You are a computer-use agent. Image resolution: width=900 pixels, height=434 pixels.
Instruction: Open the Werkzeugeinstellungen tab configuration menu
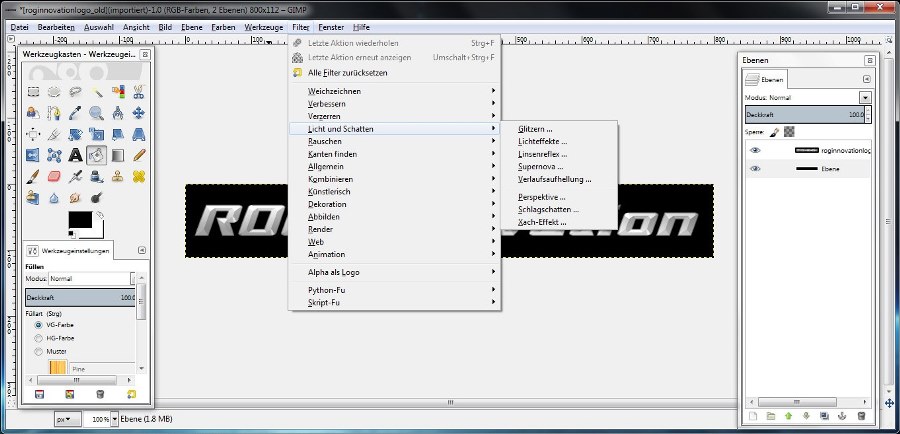tap(142, 250)
